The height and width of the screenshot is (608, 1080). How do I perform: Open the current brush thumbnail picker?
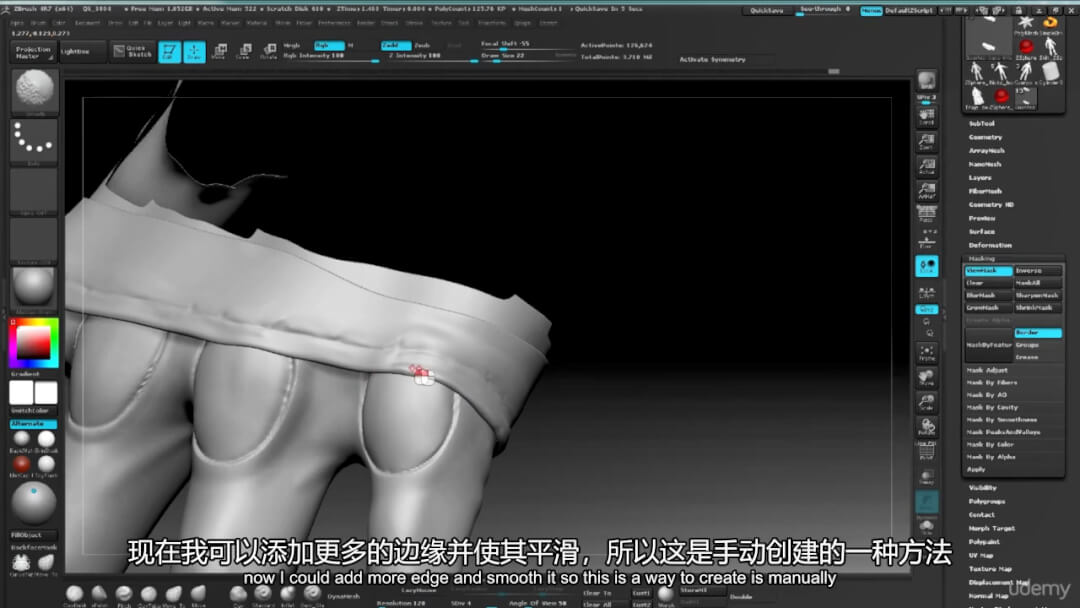pos(34,92)
